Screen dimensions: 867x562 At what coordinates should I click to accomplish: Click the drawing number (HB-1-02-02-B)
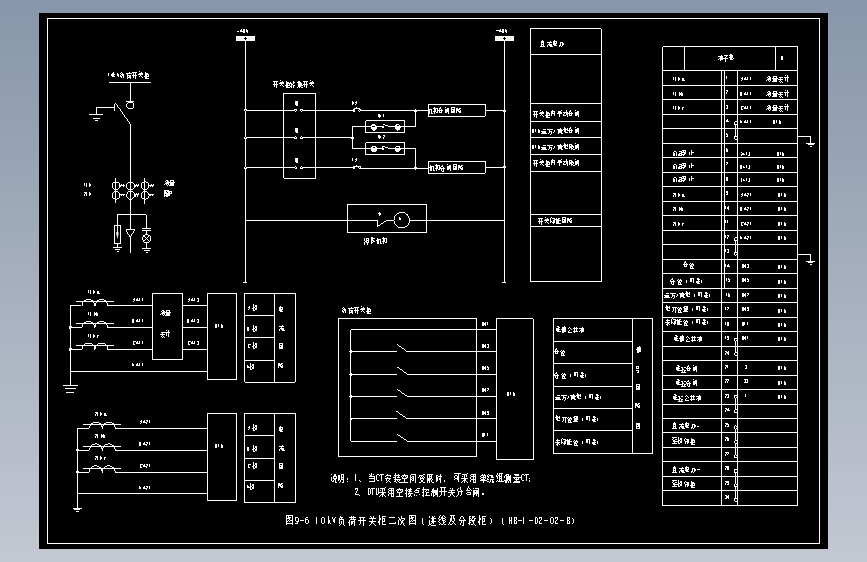pos(538,521)
